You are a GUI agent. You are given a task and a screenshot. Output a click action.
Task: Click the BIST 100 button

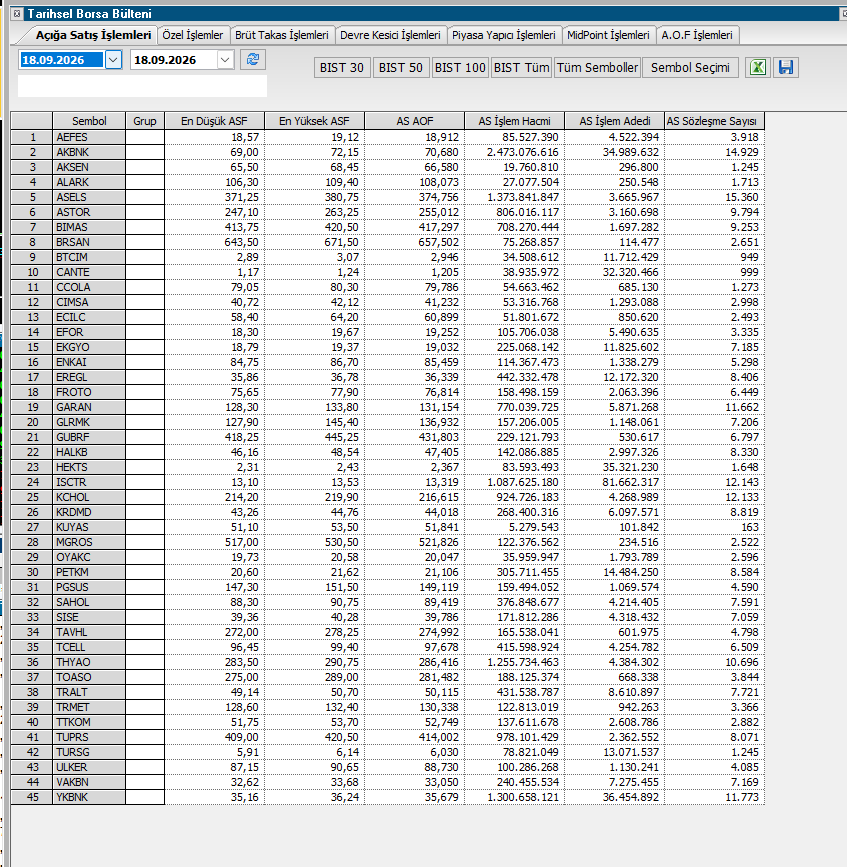click(x=460, y=67)
